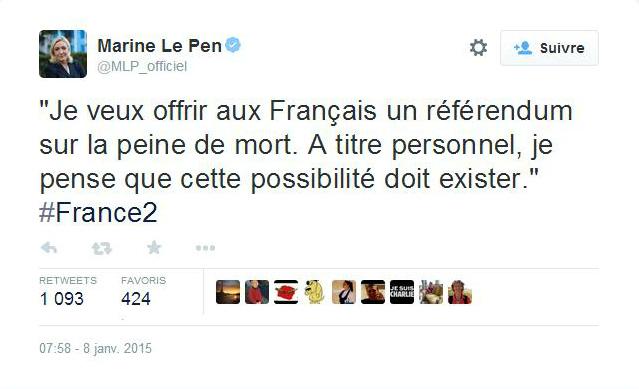Retweet this tweet using the retweet icon
This screenshot has width=639, height=389.
(101, 248)
